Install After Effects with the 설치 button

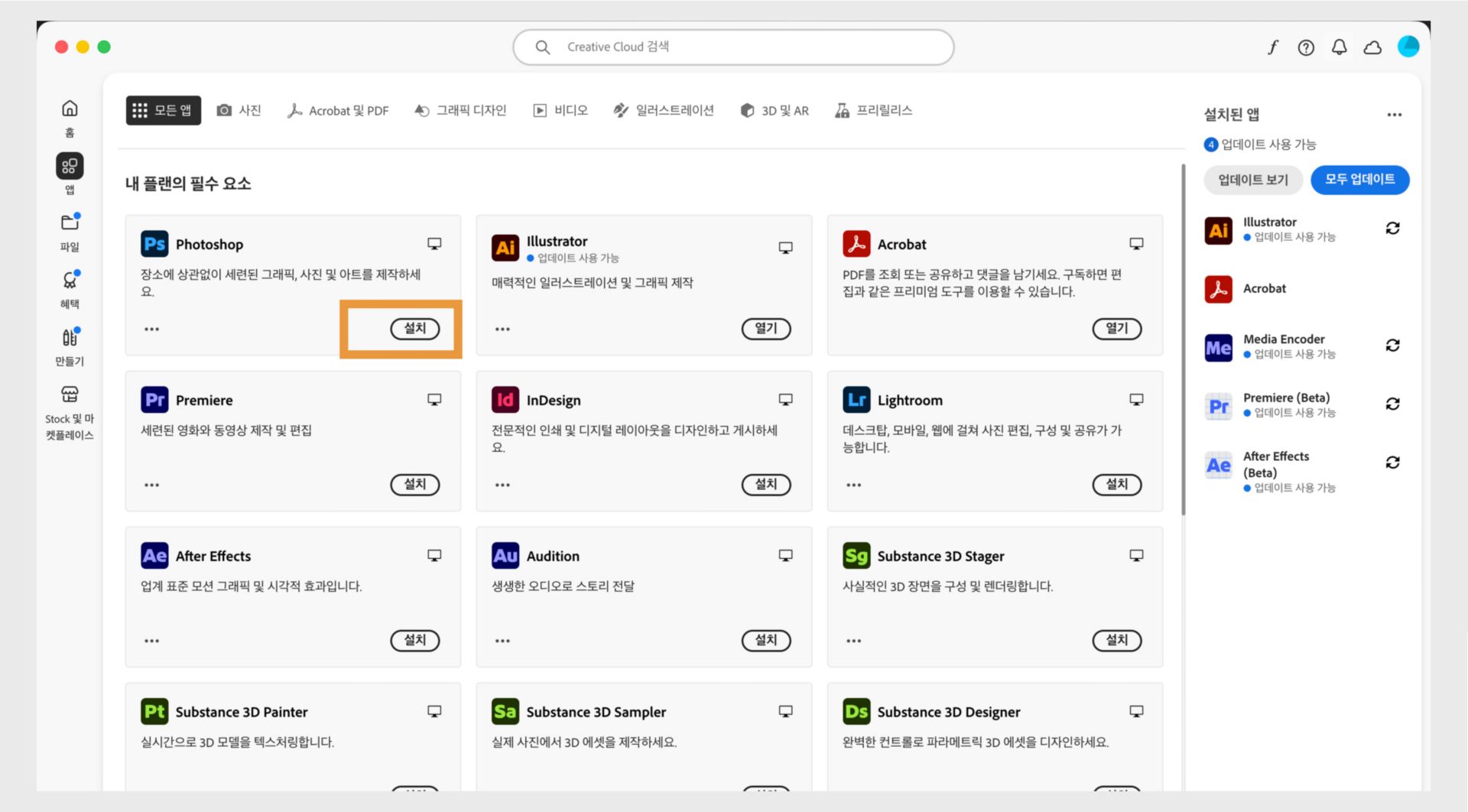pos(415,641)
